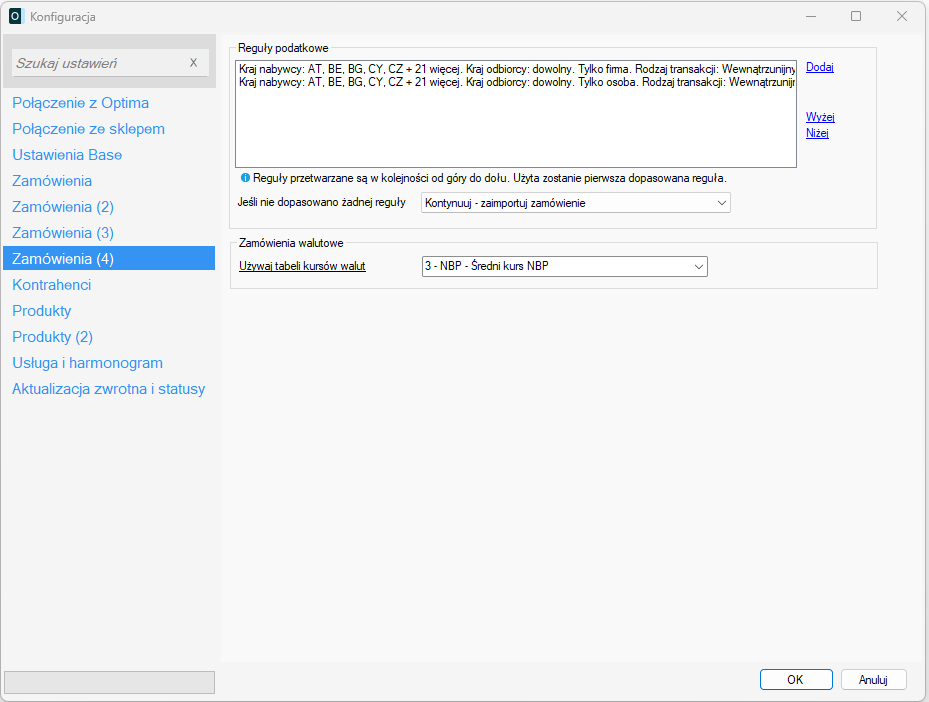This screenshot has height=702, width=929.
Task: Open the '3 - NBP - Średni kurs NBP' dropdown
Action: tap(564, 267)
